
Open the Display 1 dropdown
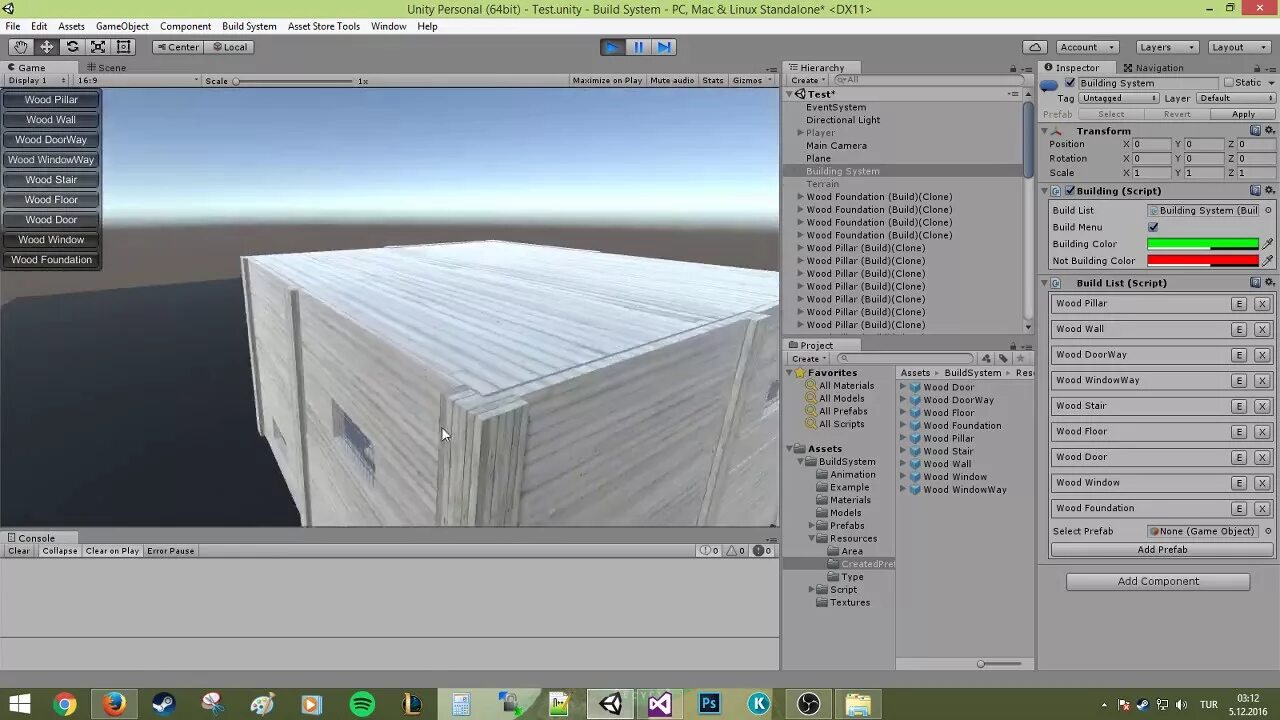click(x=35, y=80)
